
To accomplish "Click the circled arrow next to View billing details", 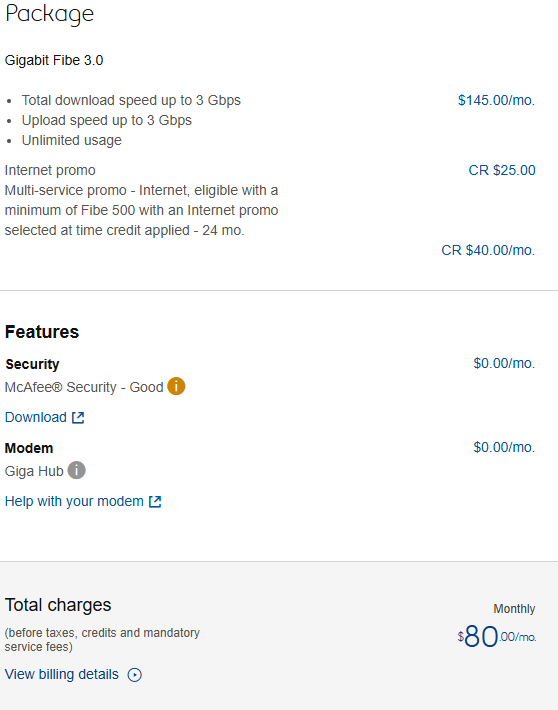I will point(135,675).
